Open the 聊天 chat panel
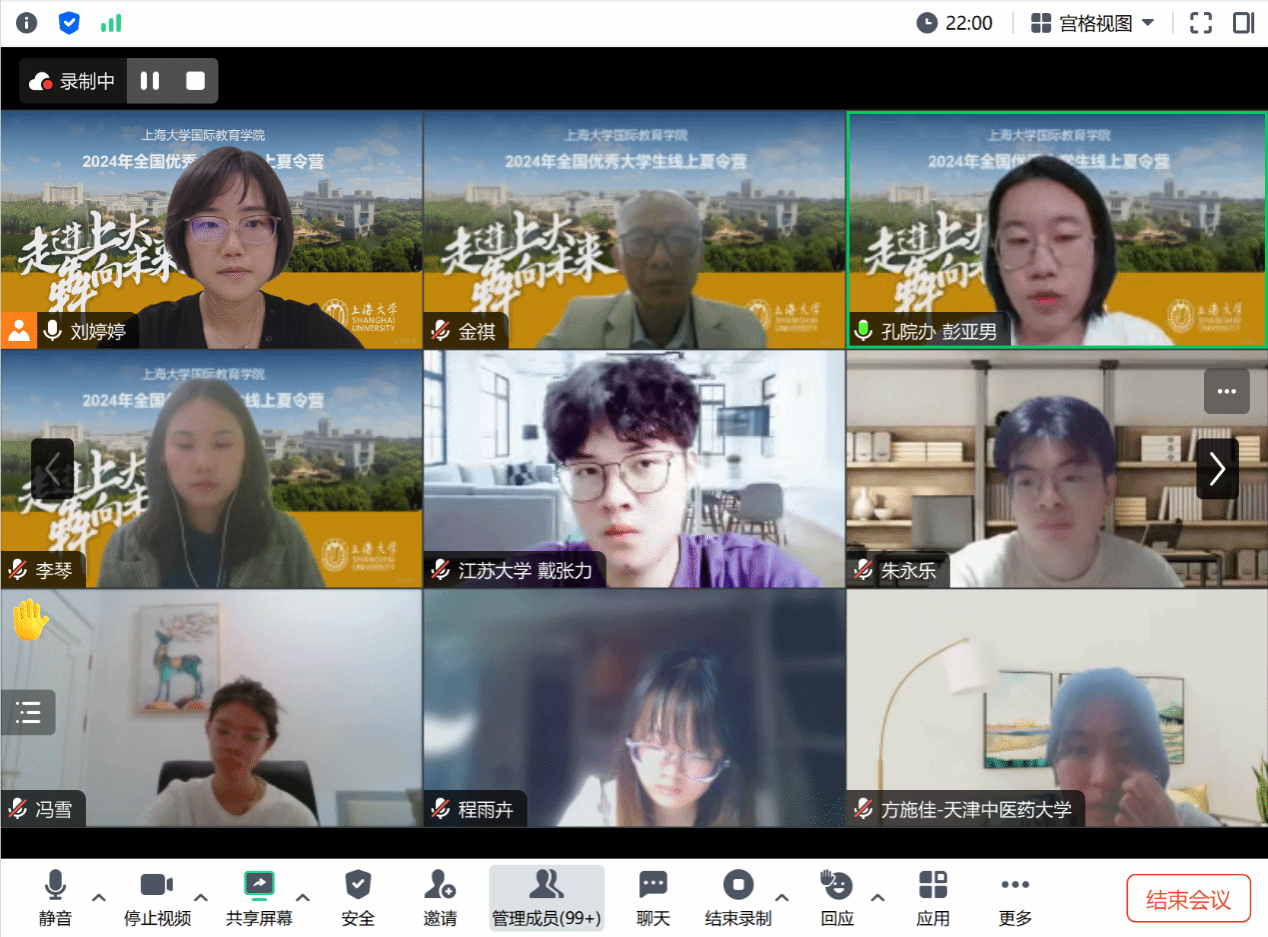This screenshot has height=937, width=1268. pos(653,897)
